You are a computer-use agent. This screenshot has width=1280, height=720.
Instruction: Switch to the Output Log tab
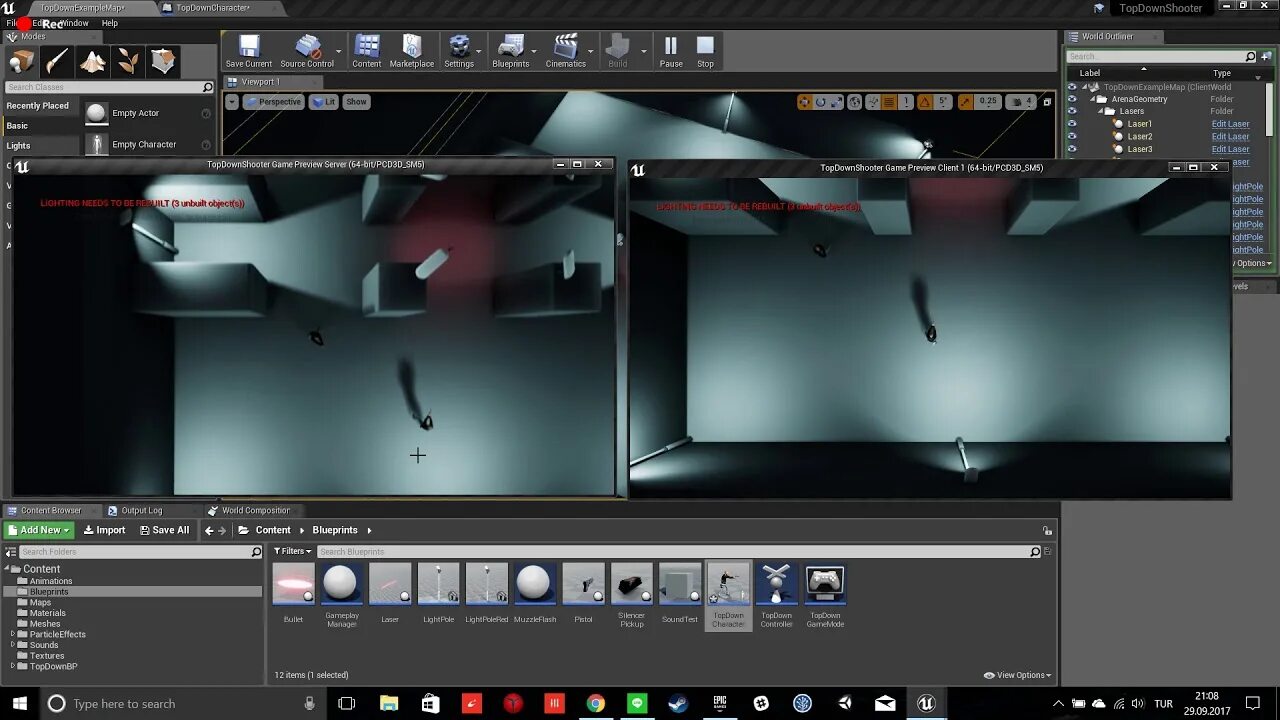141,510
